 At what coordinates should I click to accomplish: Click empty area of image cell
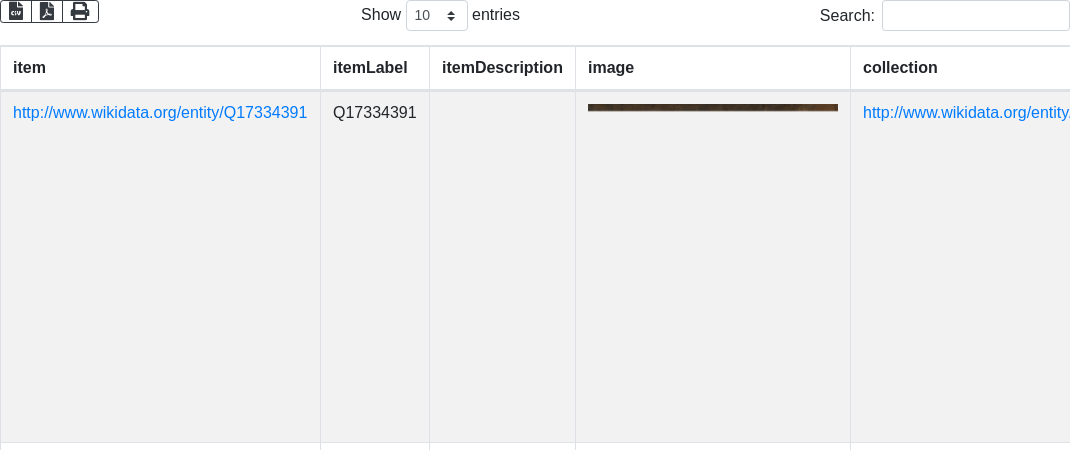(x=713, y=273)
